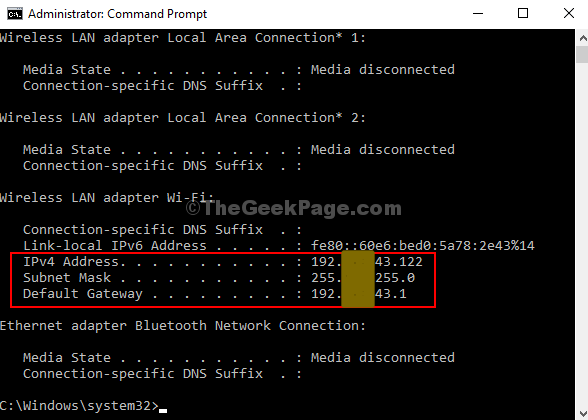Click the IPv4 Address line

(x=223, y=262)
